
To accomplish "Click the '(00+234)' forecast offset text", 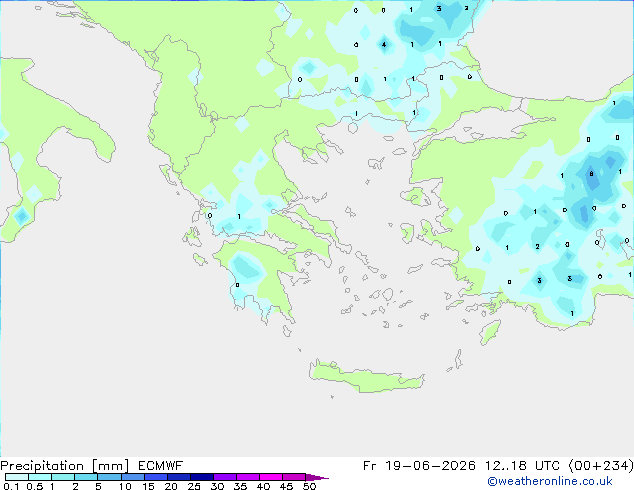I will click(601, 466).
